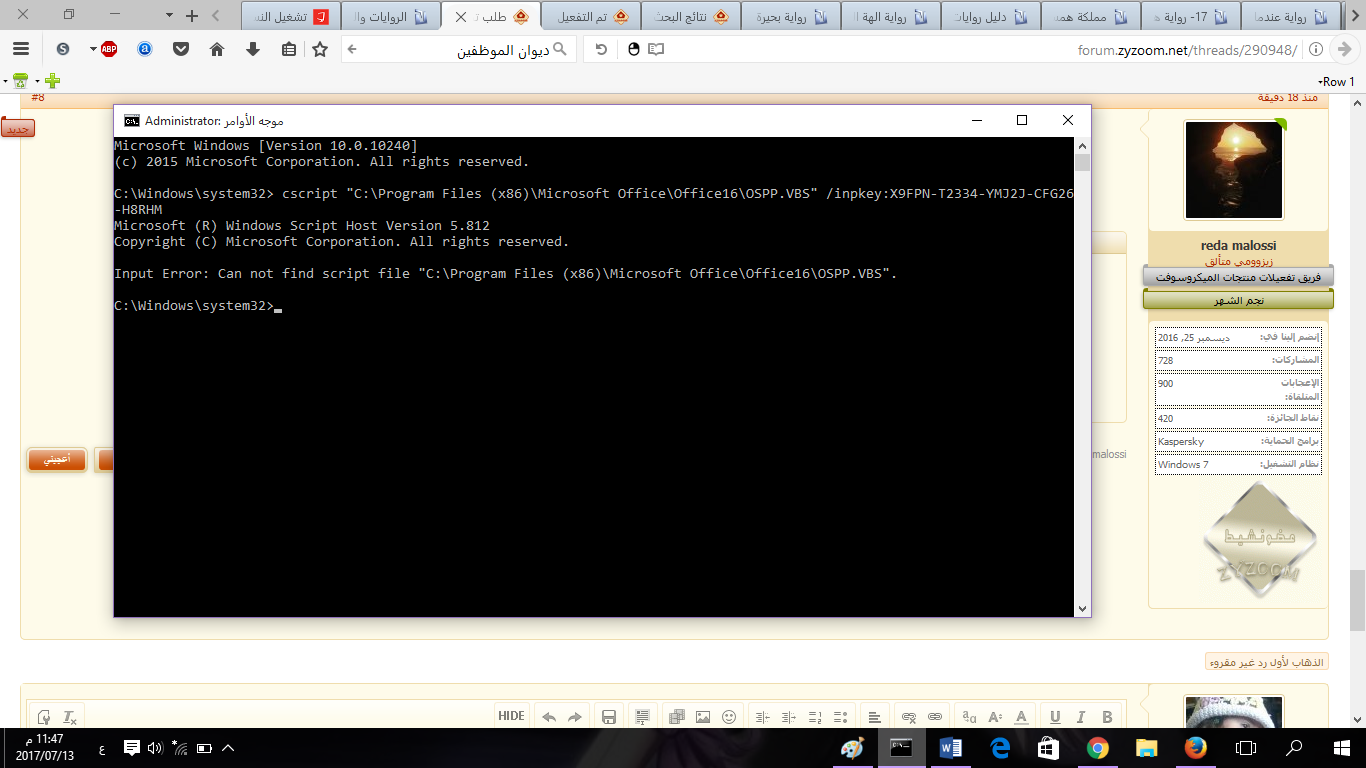Click the round S extension icon
The image size is (1366, 768).
63,49
